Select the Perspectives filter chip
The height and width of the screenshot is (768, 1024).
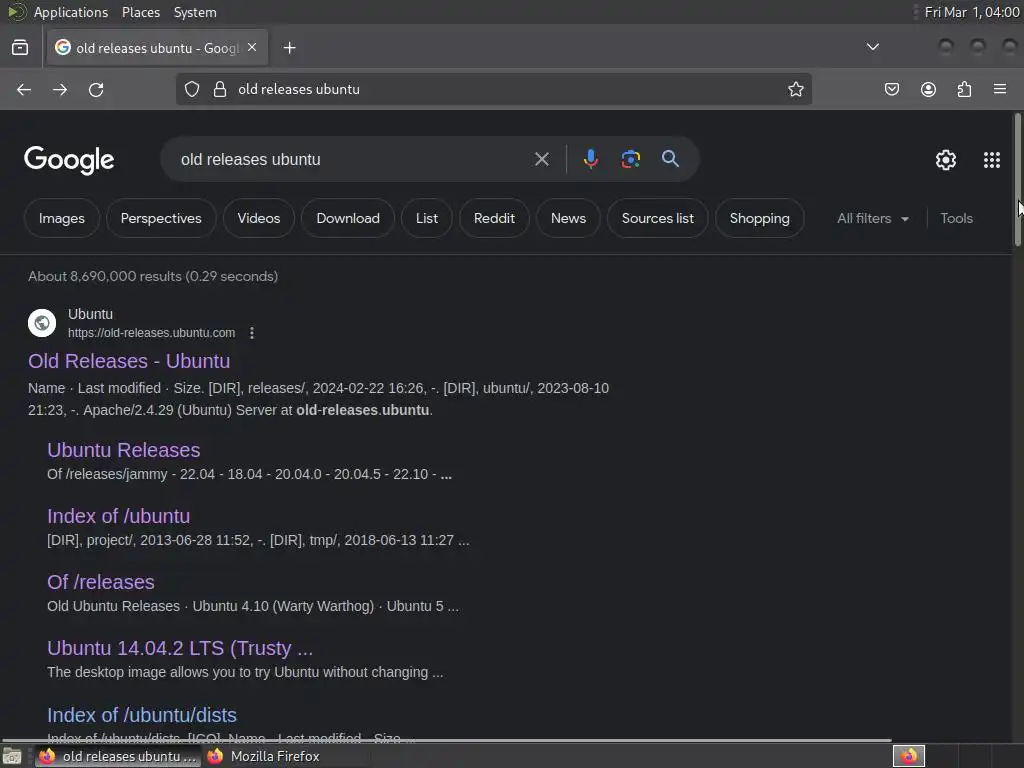(161, 219)
